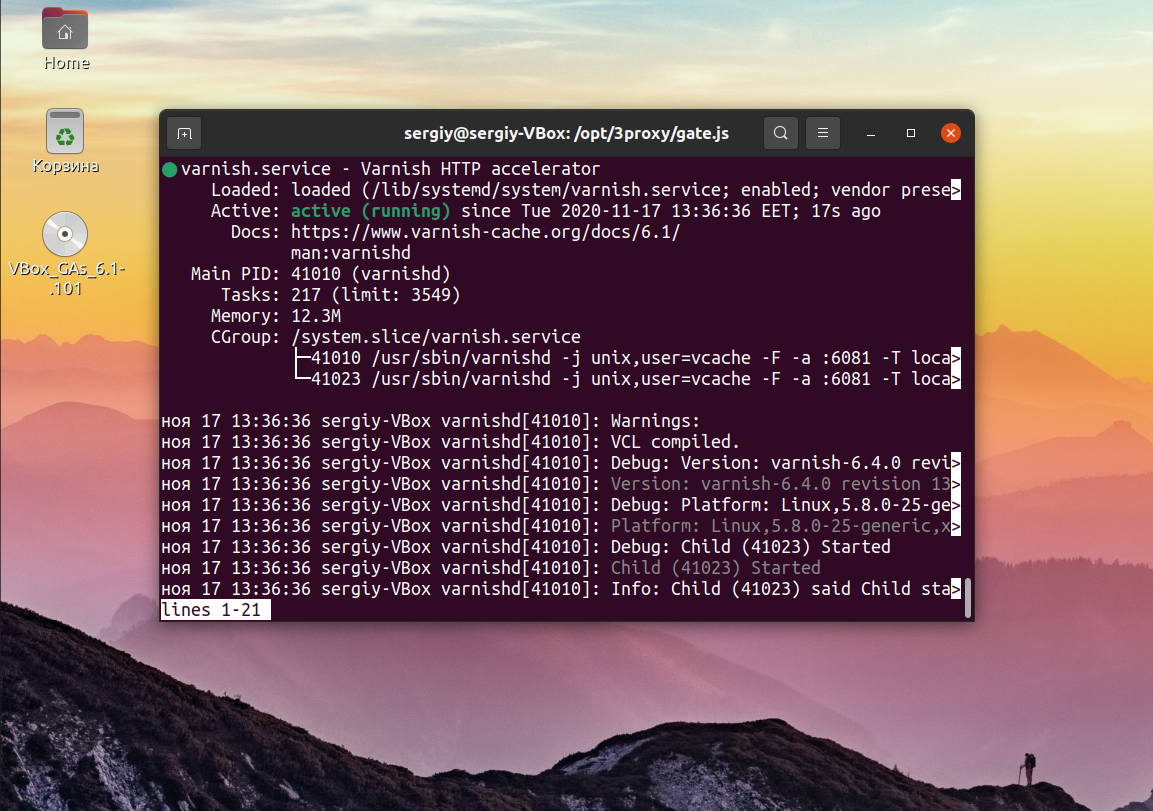Close the terminal window
Viewport: 1153px width, 811px height.
(951, 133)
